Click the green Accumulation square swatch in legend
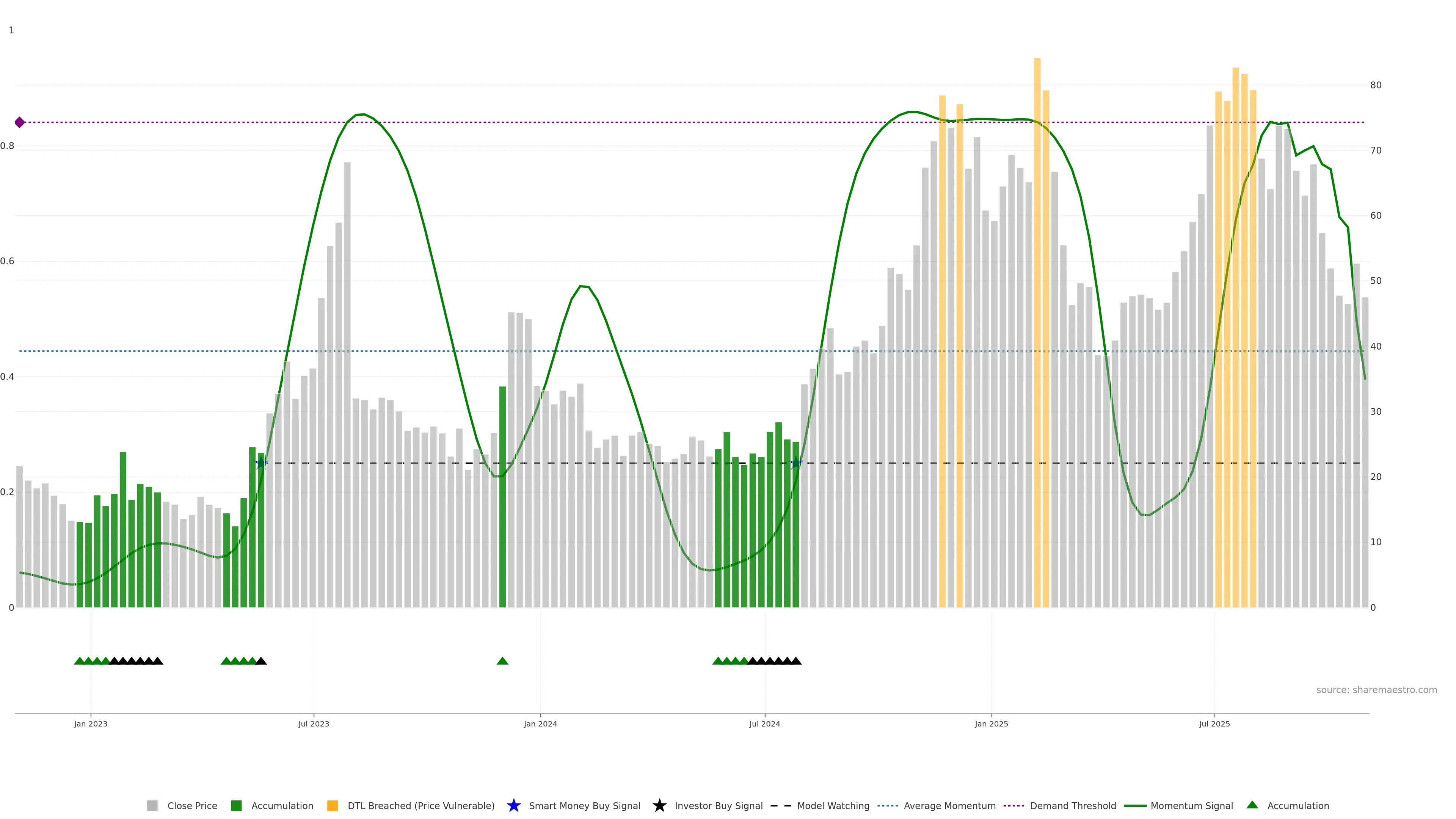This screenshot has width=1456, height=819. click(x=236, y=805)
